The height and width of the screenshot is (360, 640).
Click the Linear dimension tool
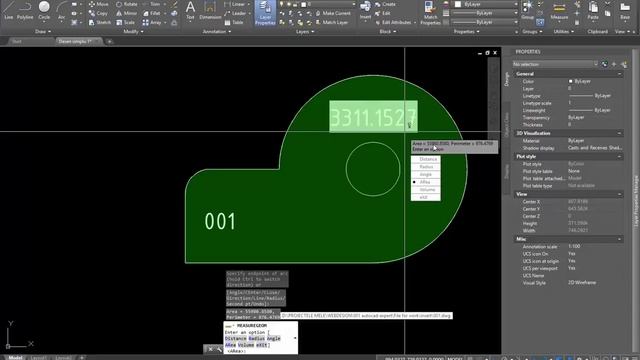click(x=234, y=4)
